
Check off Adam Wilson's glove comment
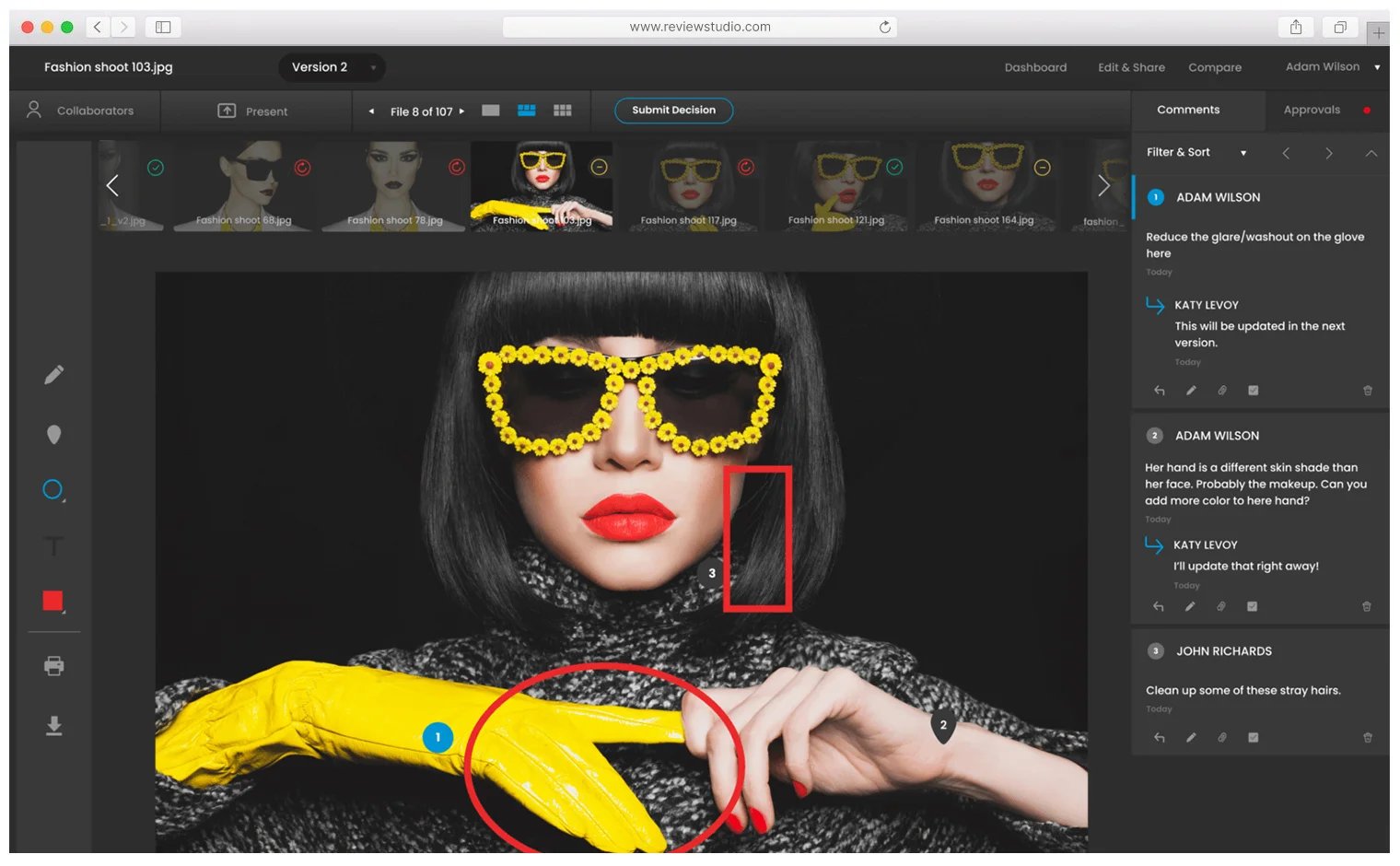click(x=1253, y=391)
